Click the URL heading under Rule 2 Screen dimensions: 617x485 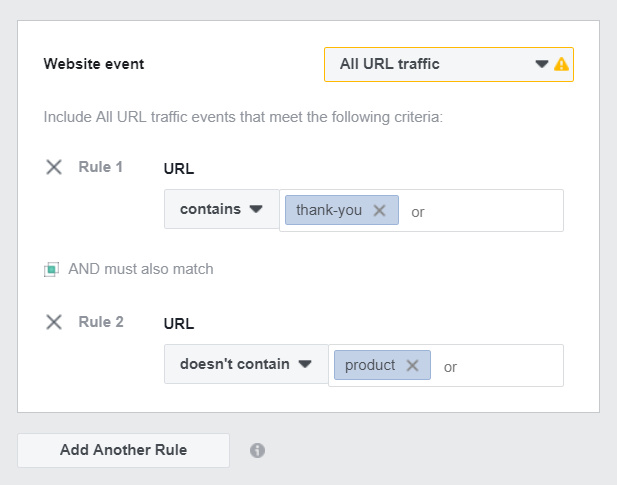tap(179, 324)
